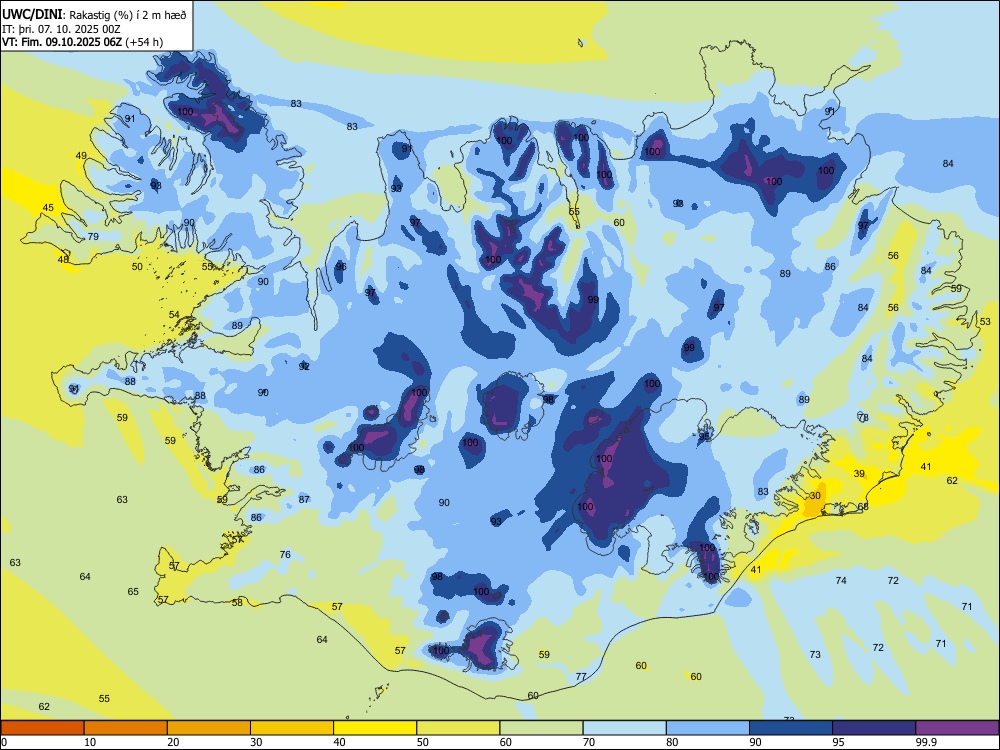Screen dimensions: 1000x750
Task: Click the humidity reading 68 near southeast coast
Action: [x=863, y=506]
